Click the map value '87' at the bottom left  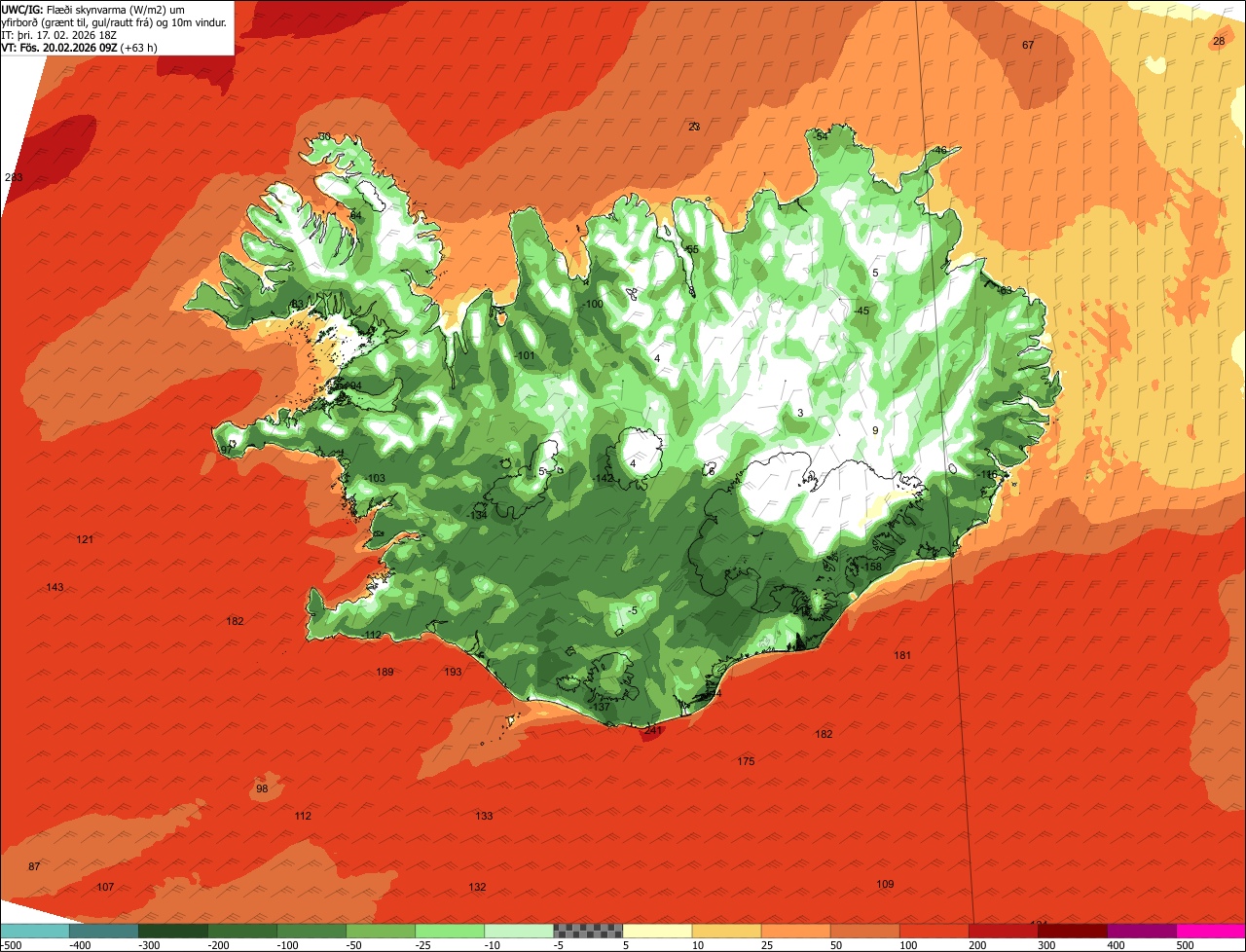[x=34, y=866]
